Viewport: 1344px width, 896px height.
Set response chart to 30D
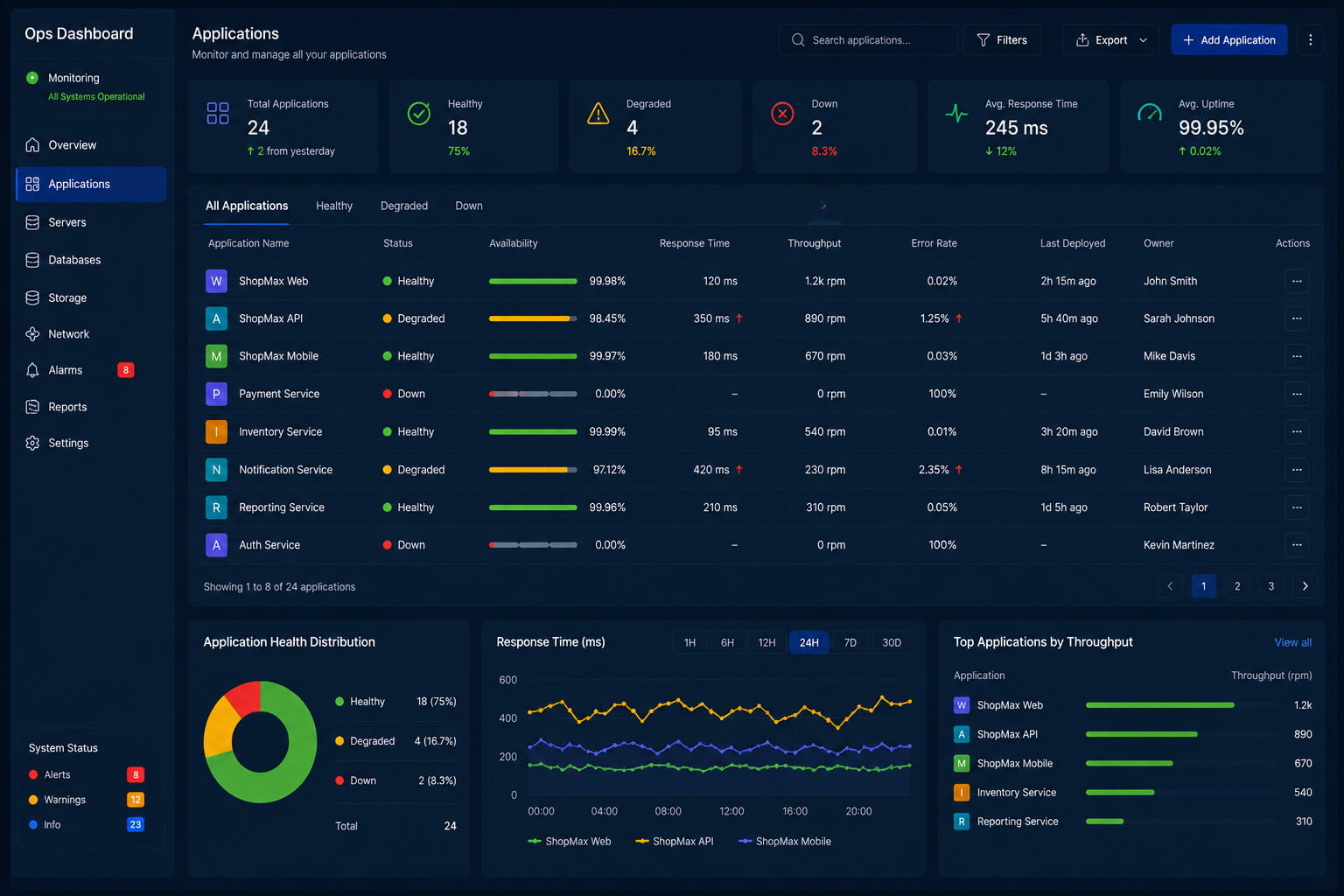[x=891, y=642]
